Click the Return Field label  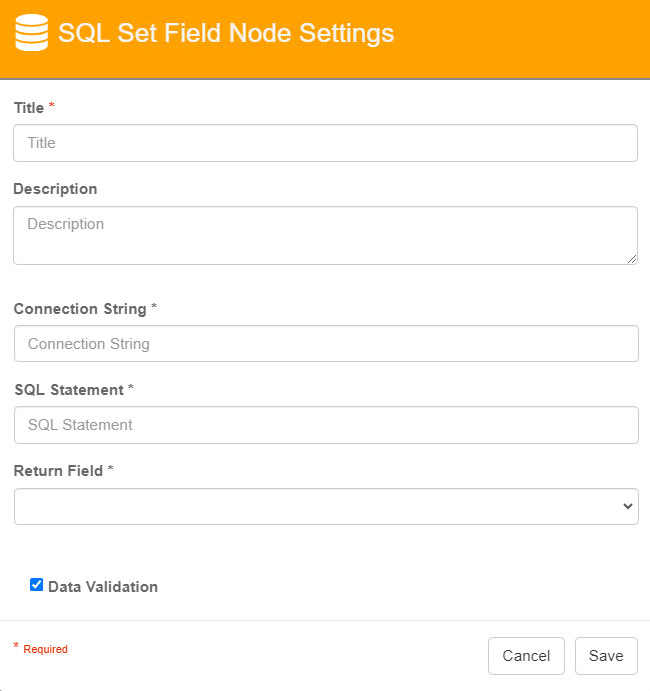[x=58, y=471]
